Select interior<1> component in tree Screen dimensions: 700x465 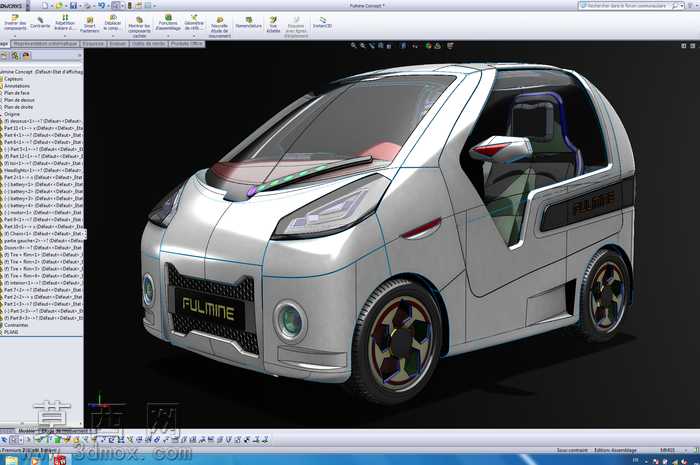tap(42, 283)
